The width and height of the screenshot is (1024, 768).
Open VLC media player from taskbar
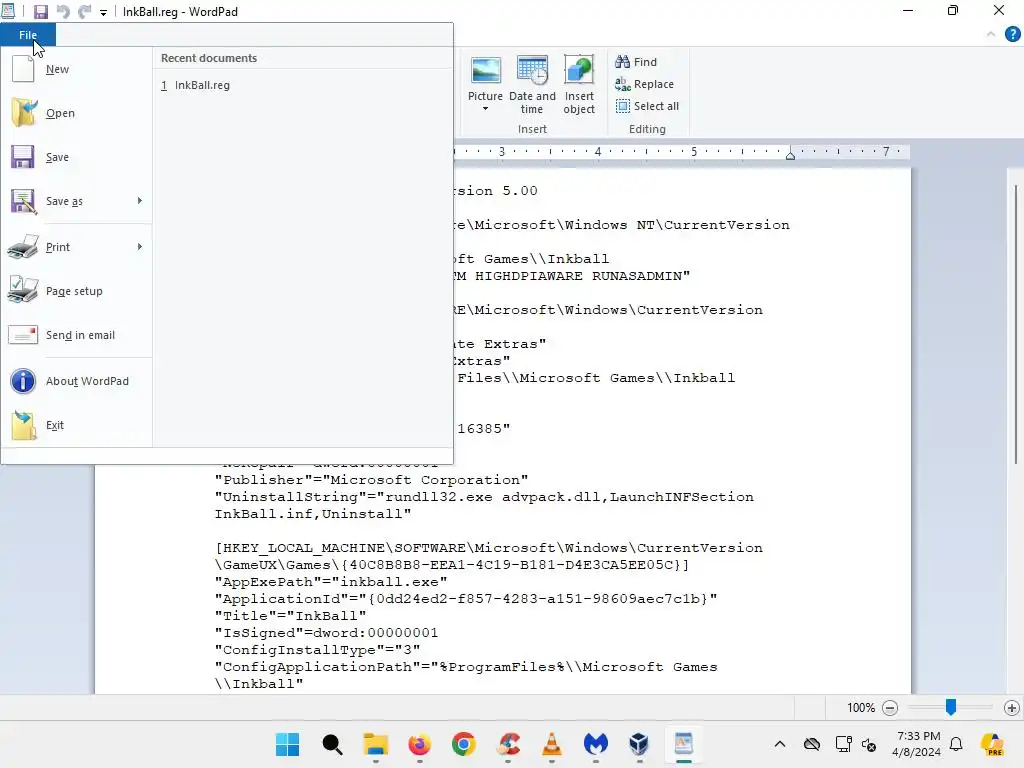pos(552,744)
